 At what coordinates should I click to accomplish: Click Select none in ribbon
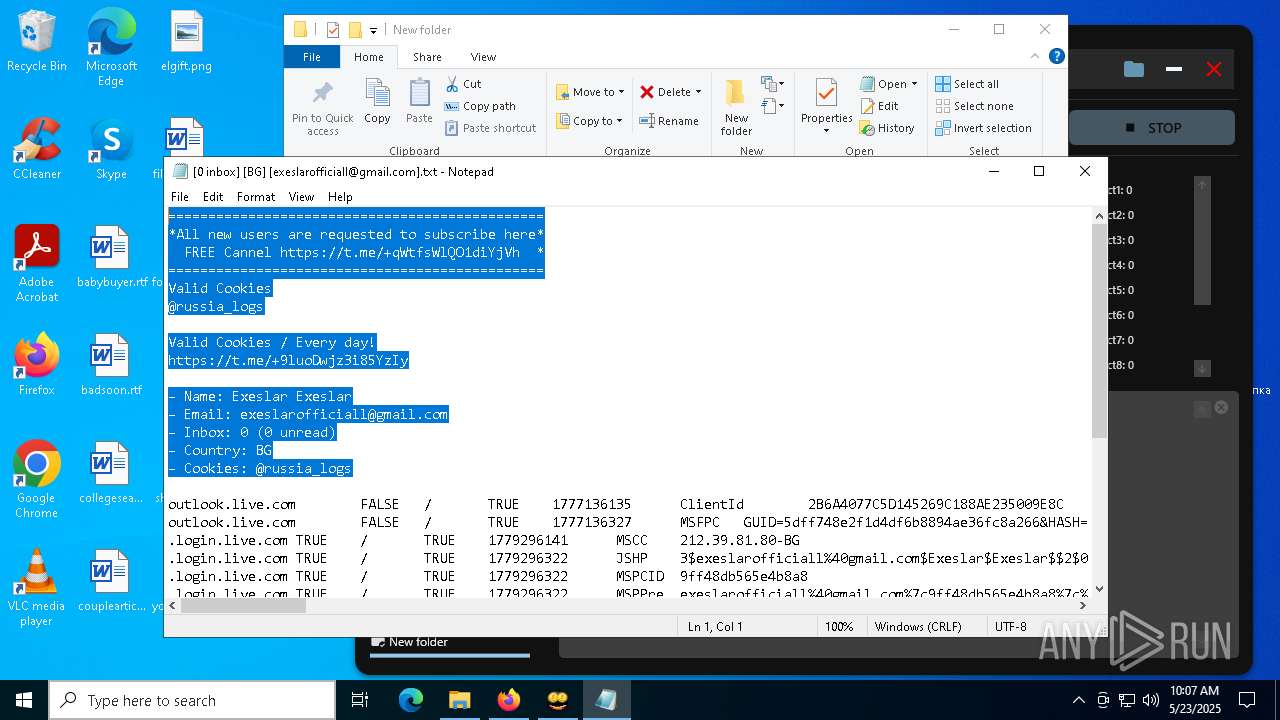tap(974, 106)
